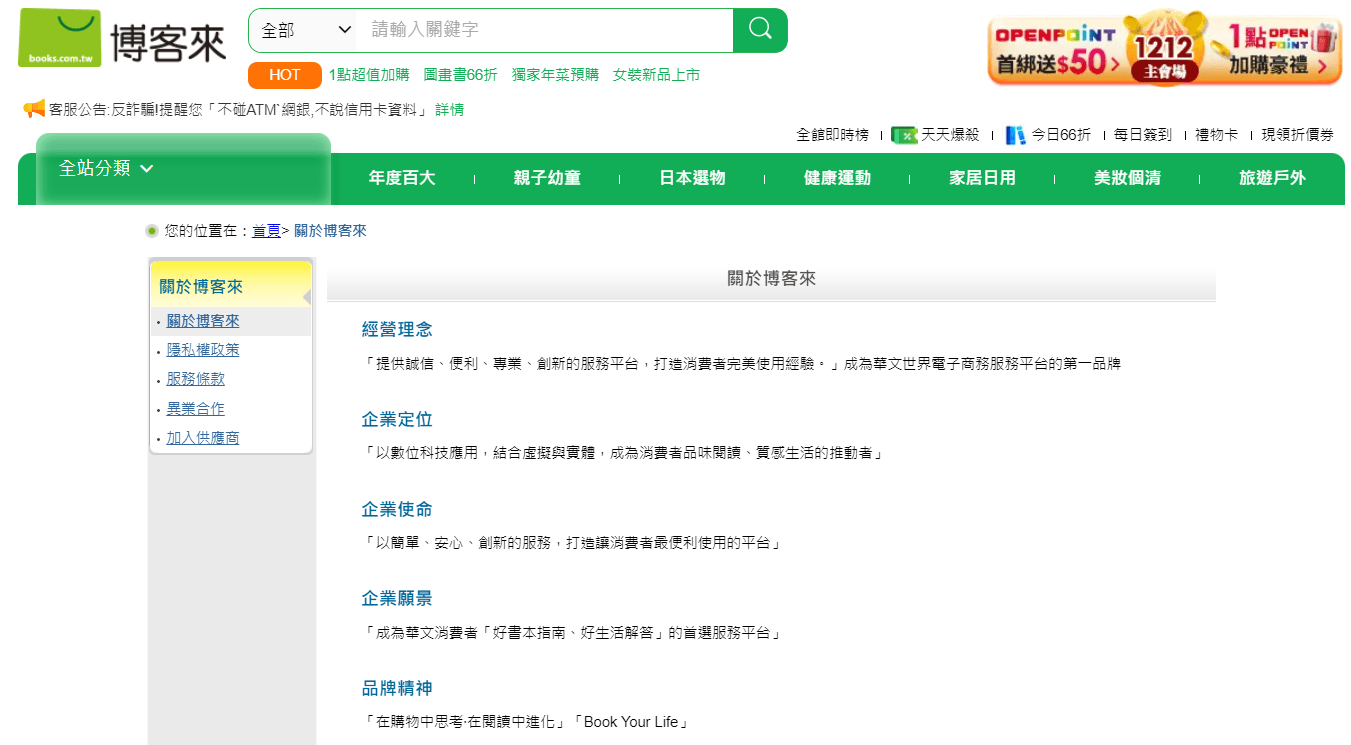Open the 全部 search category dropdown
Screen dimensions: 1351x745
[x=306, y=30]
